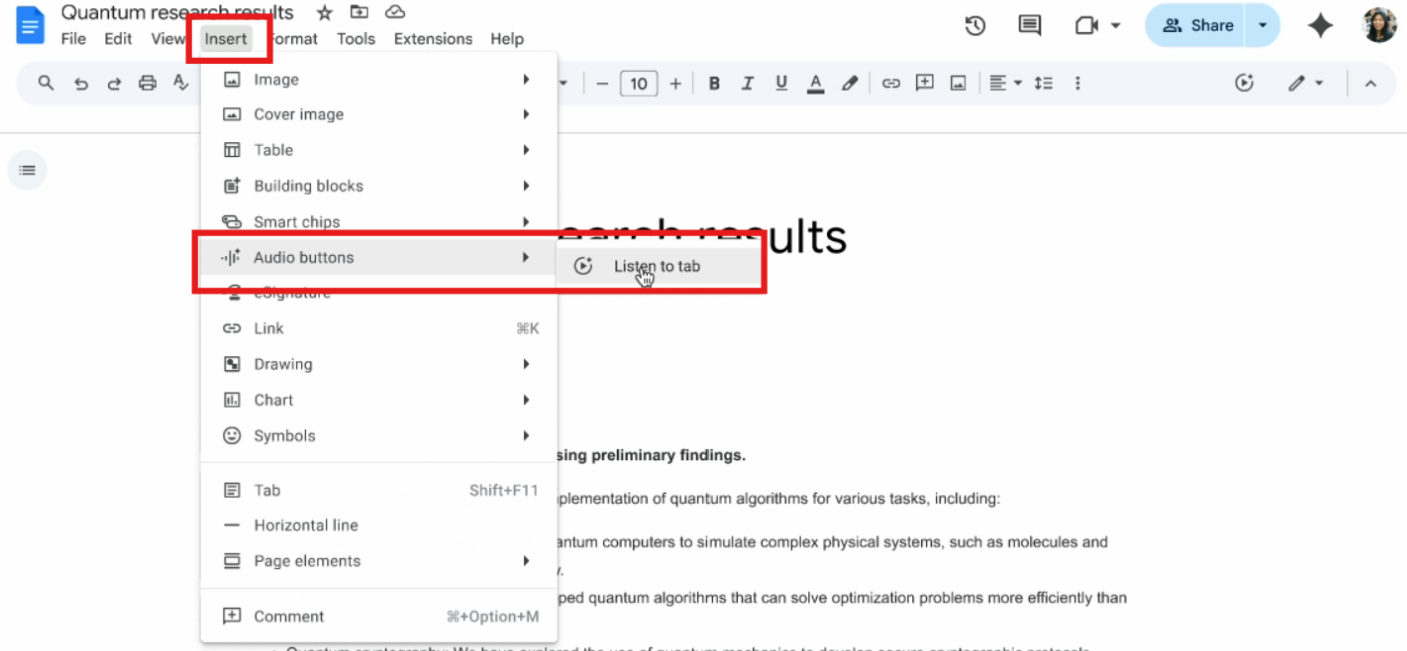This screenshot has width=1407, height=651.
Task: Open the account profile picture
Action: point(1380,25)
